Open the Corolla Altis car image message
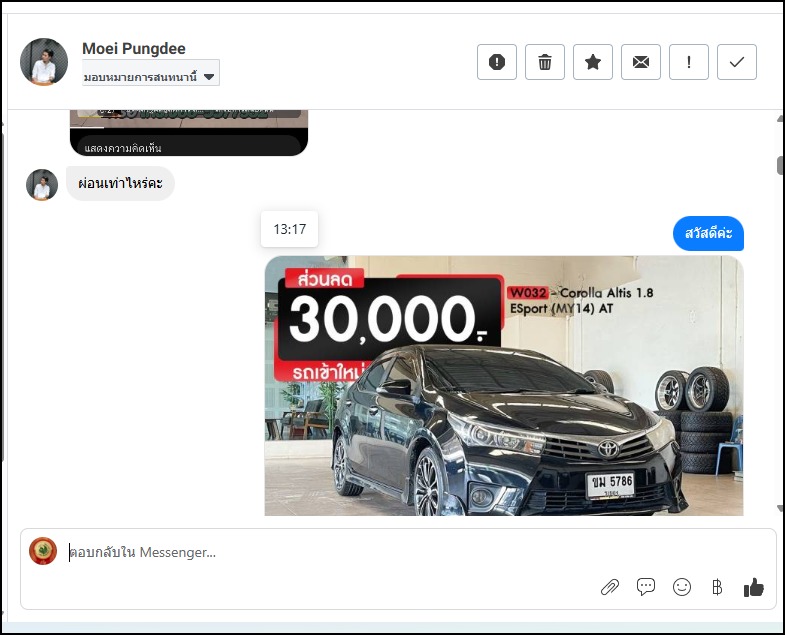The height and width of the screenshot is (635, 785). (504, 386)
